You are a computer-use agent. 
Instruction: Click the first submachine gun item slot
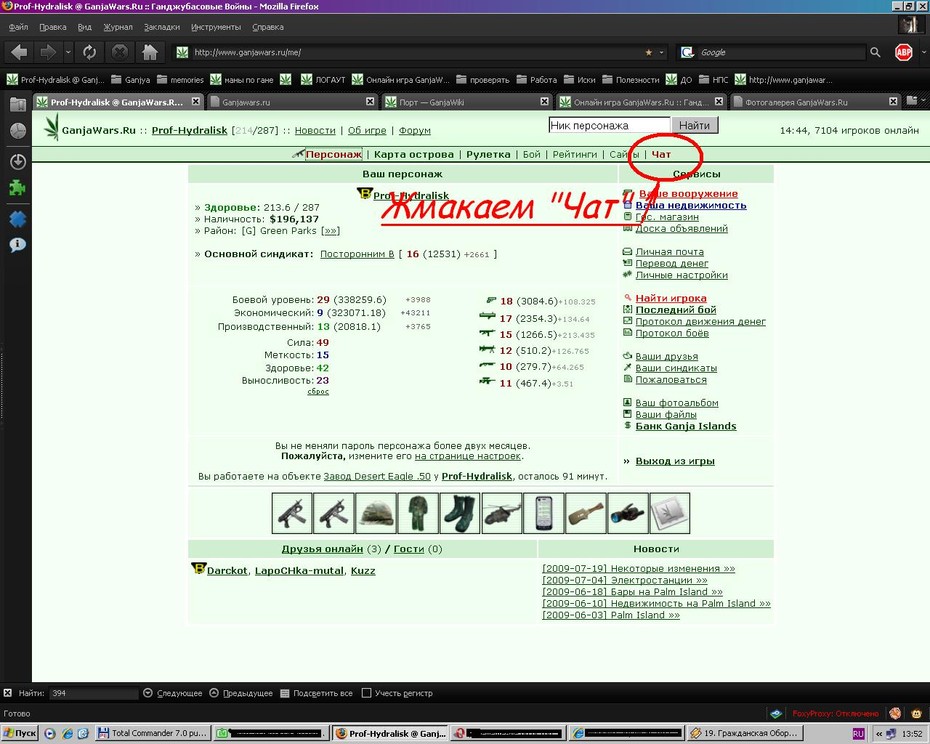(292, 513)
